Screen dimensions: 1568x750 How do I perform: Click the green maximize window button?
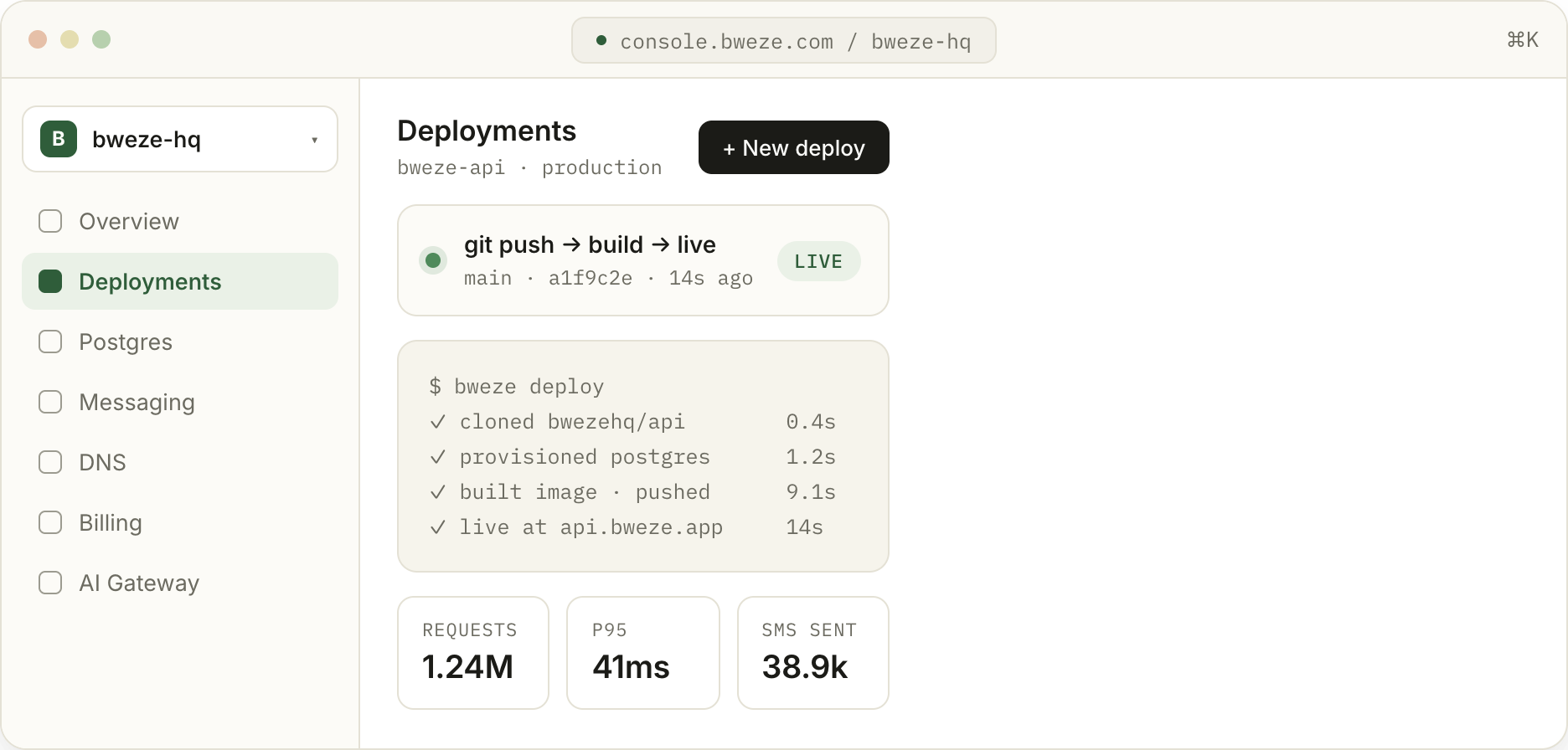point(101,39)
